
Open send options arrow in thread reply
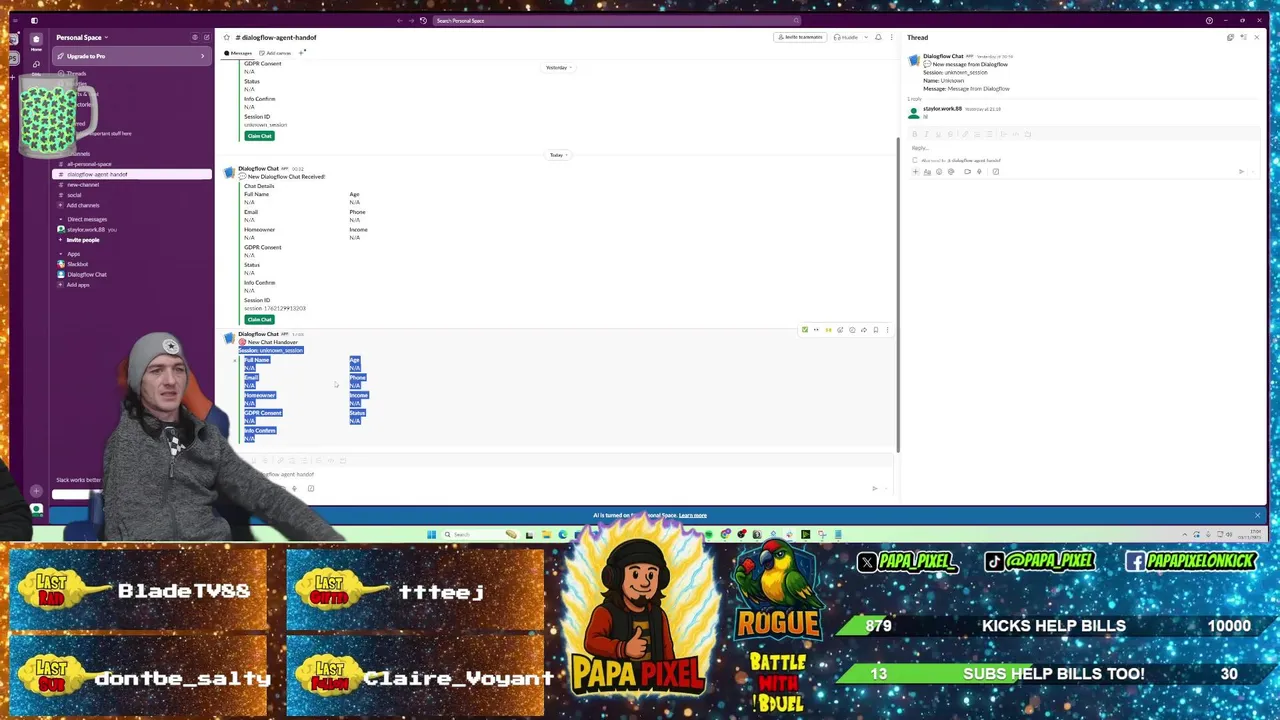point(1254,172)
